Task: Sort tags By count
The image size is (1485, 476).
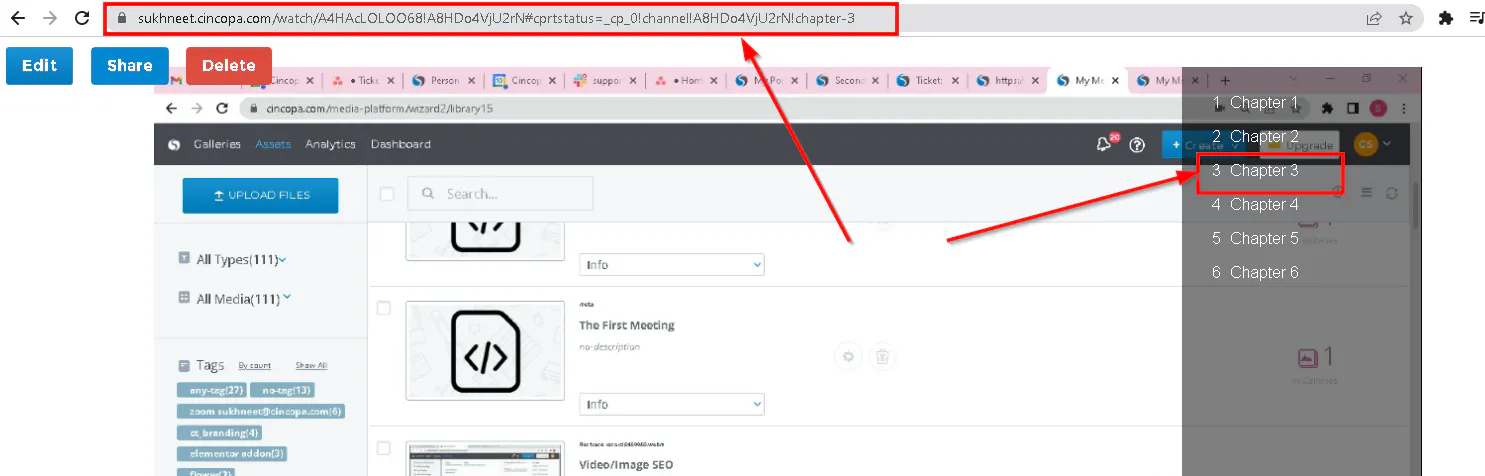Action: click(254, 366)
